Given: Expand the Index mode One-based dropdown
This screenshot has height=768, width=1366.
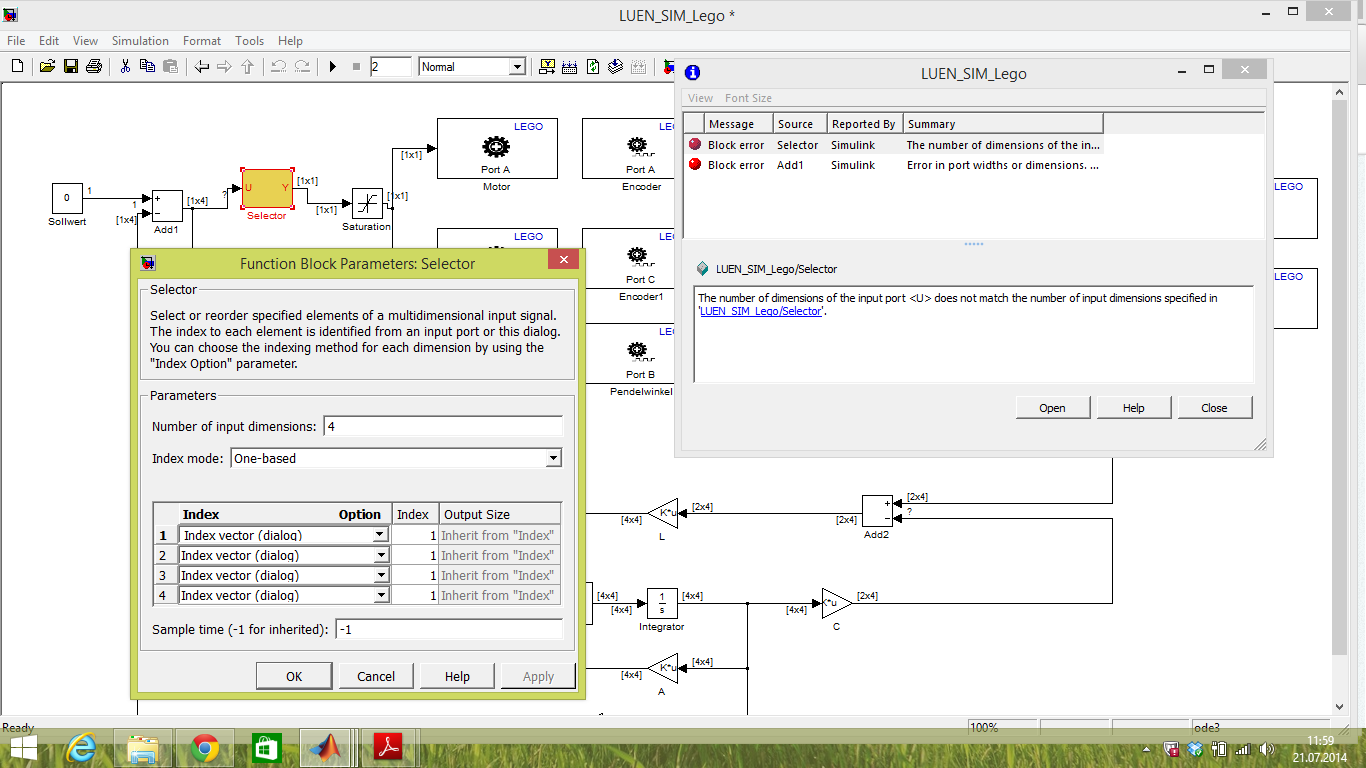Looking at the screenshot, I should coord(396,458).
